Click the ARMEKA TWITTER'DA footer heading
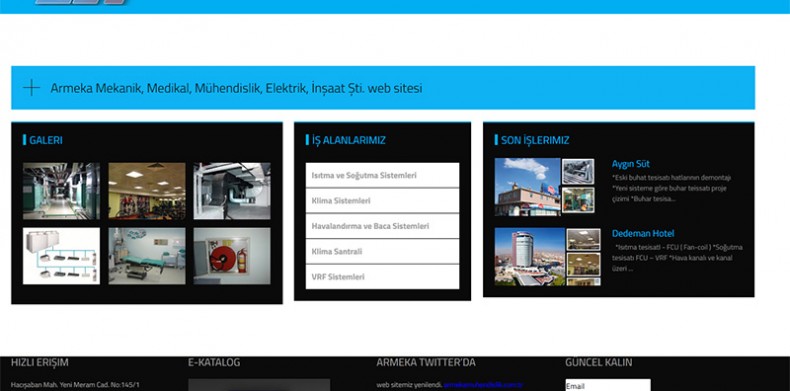Image resolution: width=790 pixels, height=391 pixels. coord(426,362)
